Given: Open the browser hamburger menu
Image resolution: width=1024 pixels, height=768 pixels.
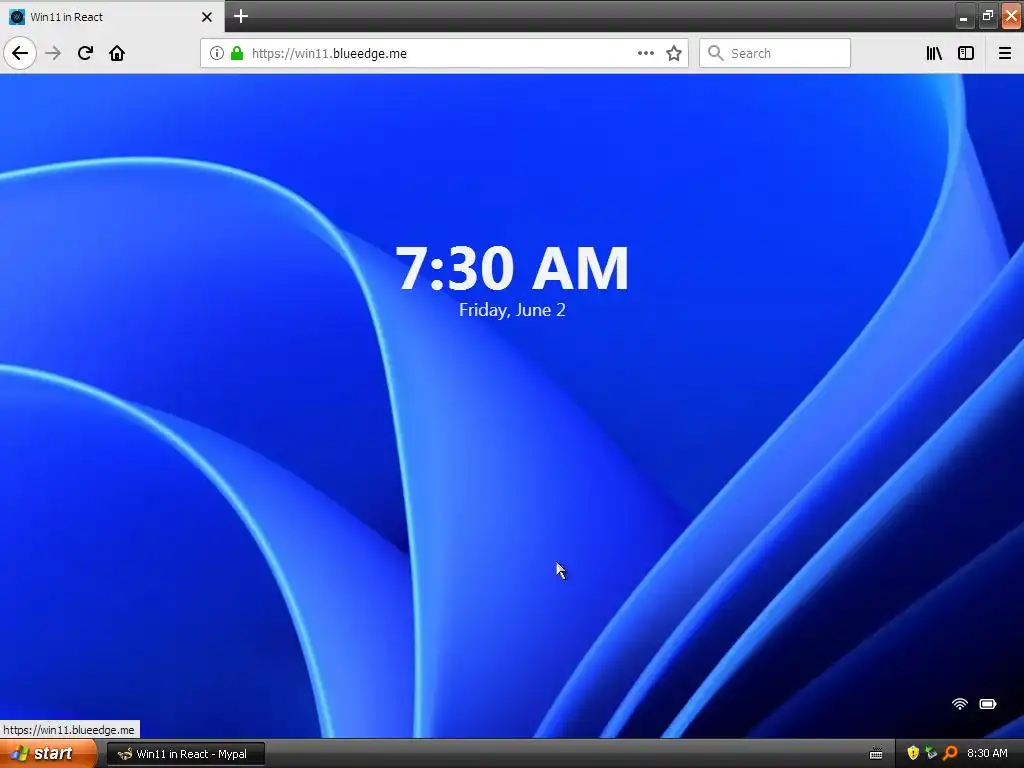Looking at the screenshot, I should point(1004,53).
